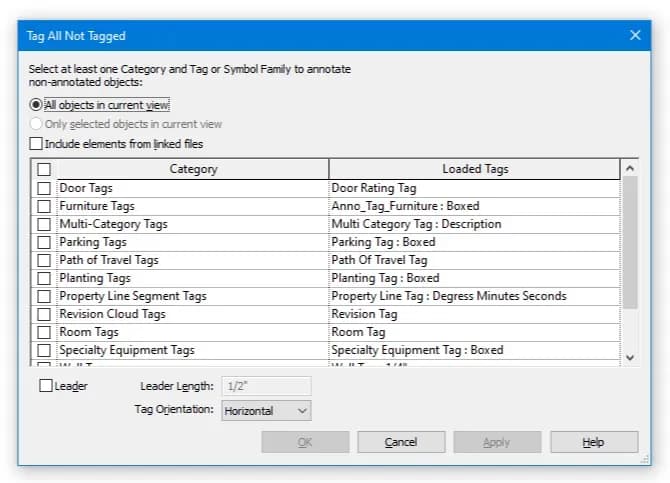Screen dimensions: 670x483
Task: Check the Room Tags checkbox
Action: (x=44, y=332)
